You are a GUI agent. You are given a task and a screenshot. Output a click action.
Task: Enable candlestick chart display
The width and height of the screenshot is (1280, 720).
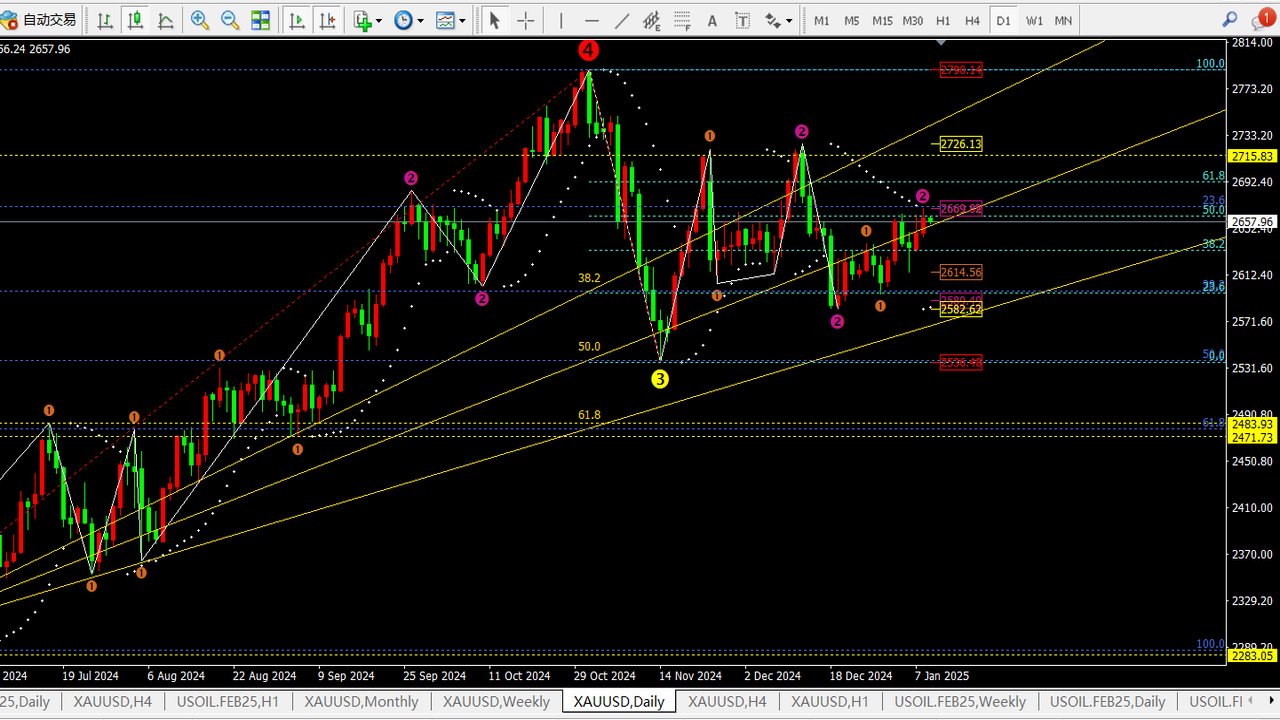pos(135,20)
